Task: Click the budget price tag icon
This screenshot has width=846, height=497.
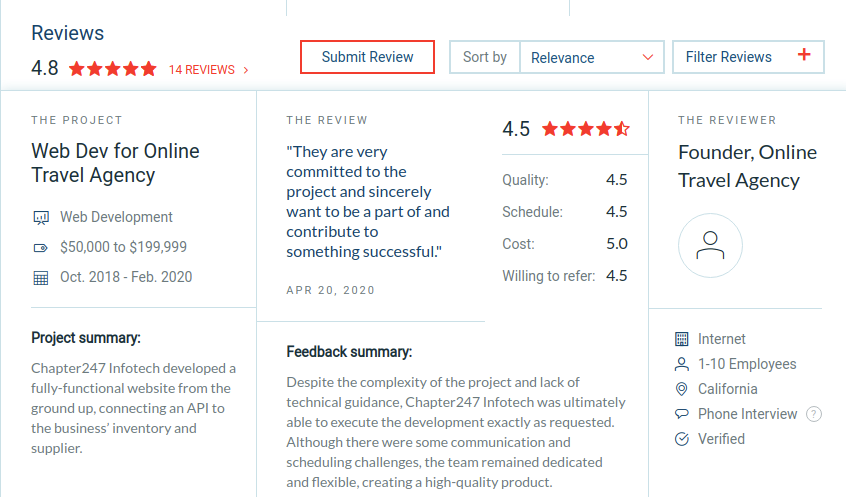Action: pyautogui.click(x=41, y=247)
